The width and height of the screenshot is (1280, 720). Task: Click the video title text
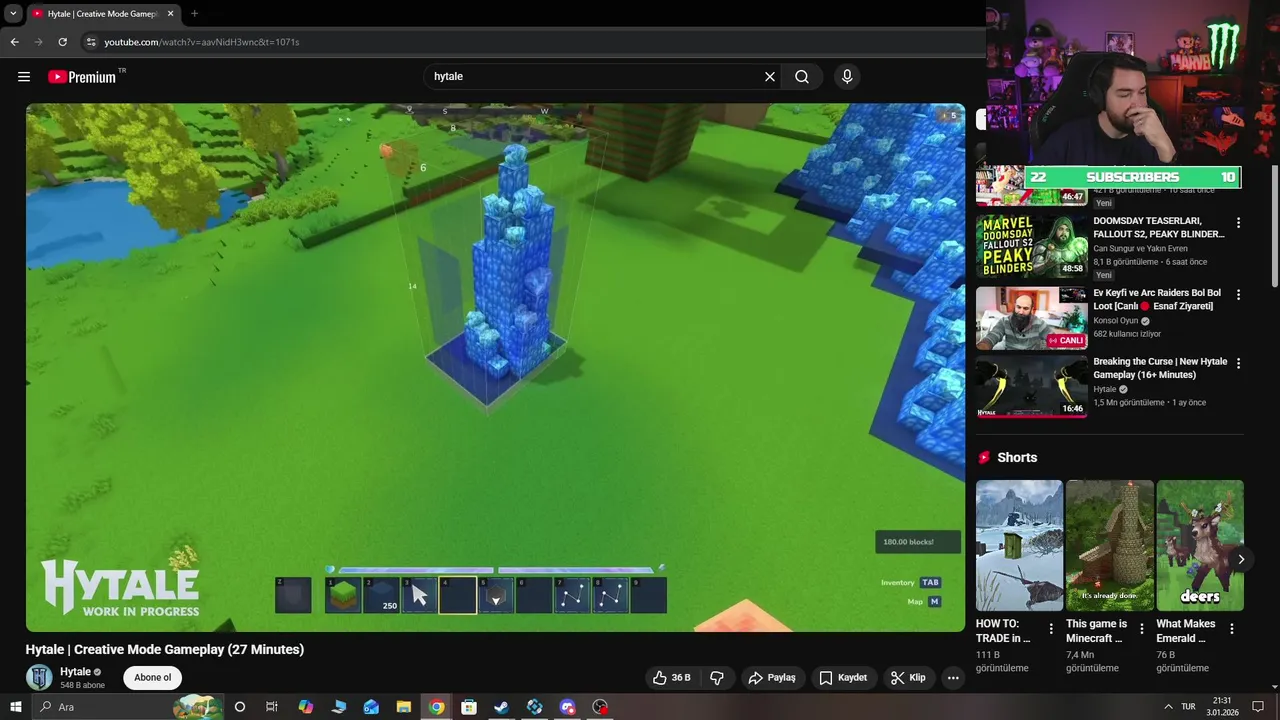tap(165, 650)
